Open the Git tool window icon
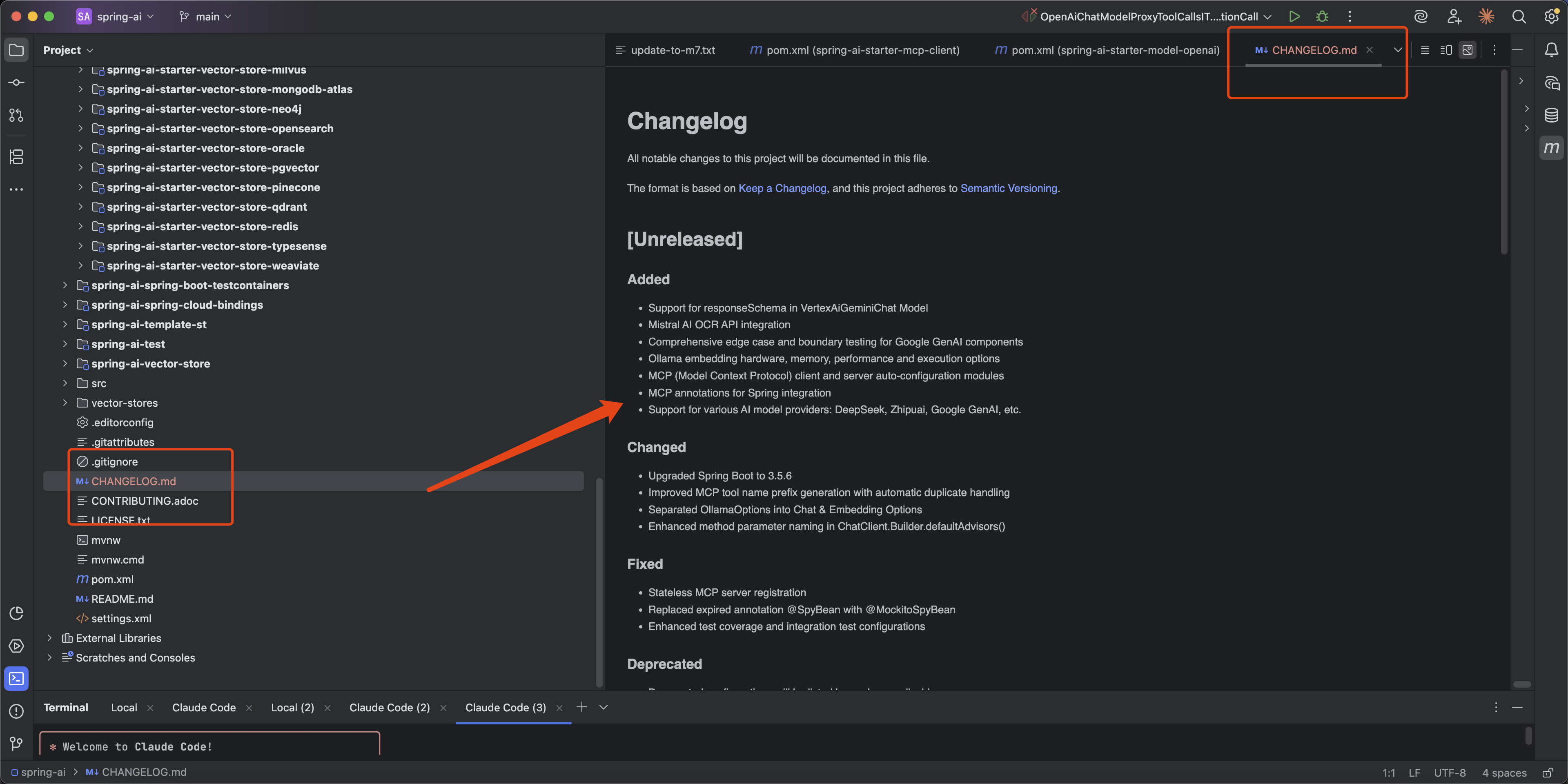 tap(16, 743)
